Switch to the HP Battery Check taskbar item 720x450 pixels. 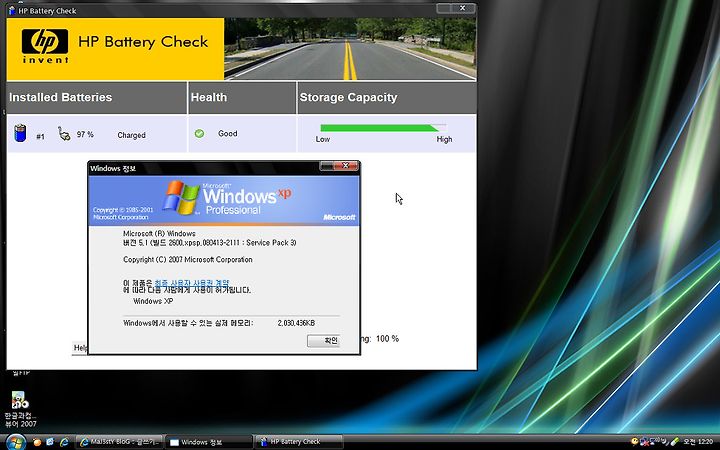pyautogui.click(x=298, y=442)
